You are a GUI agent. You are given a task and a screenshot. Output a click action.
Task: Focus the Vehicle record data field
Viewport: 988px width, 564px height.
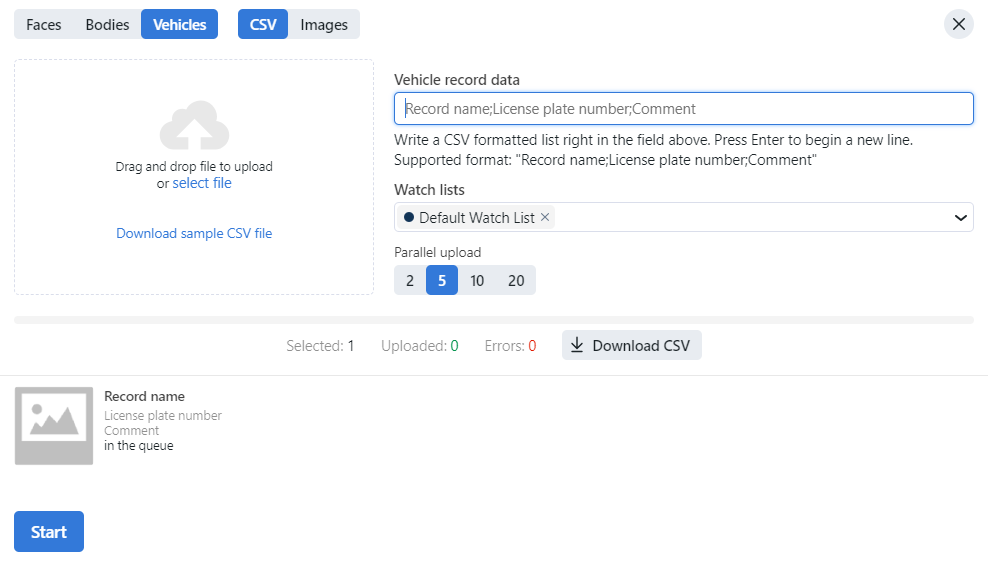pyautogui.click(x=684, y=108)
